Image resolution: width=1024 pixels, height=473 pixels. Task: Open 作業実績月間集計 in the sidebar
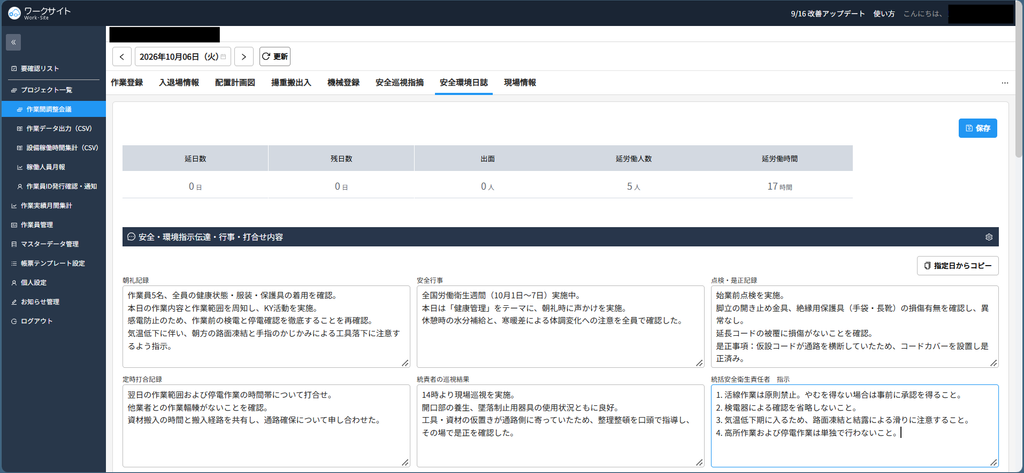click(53, 206)
